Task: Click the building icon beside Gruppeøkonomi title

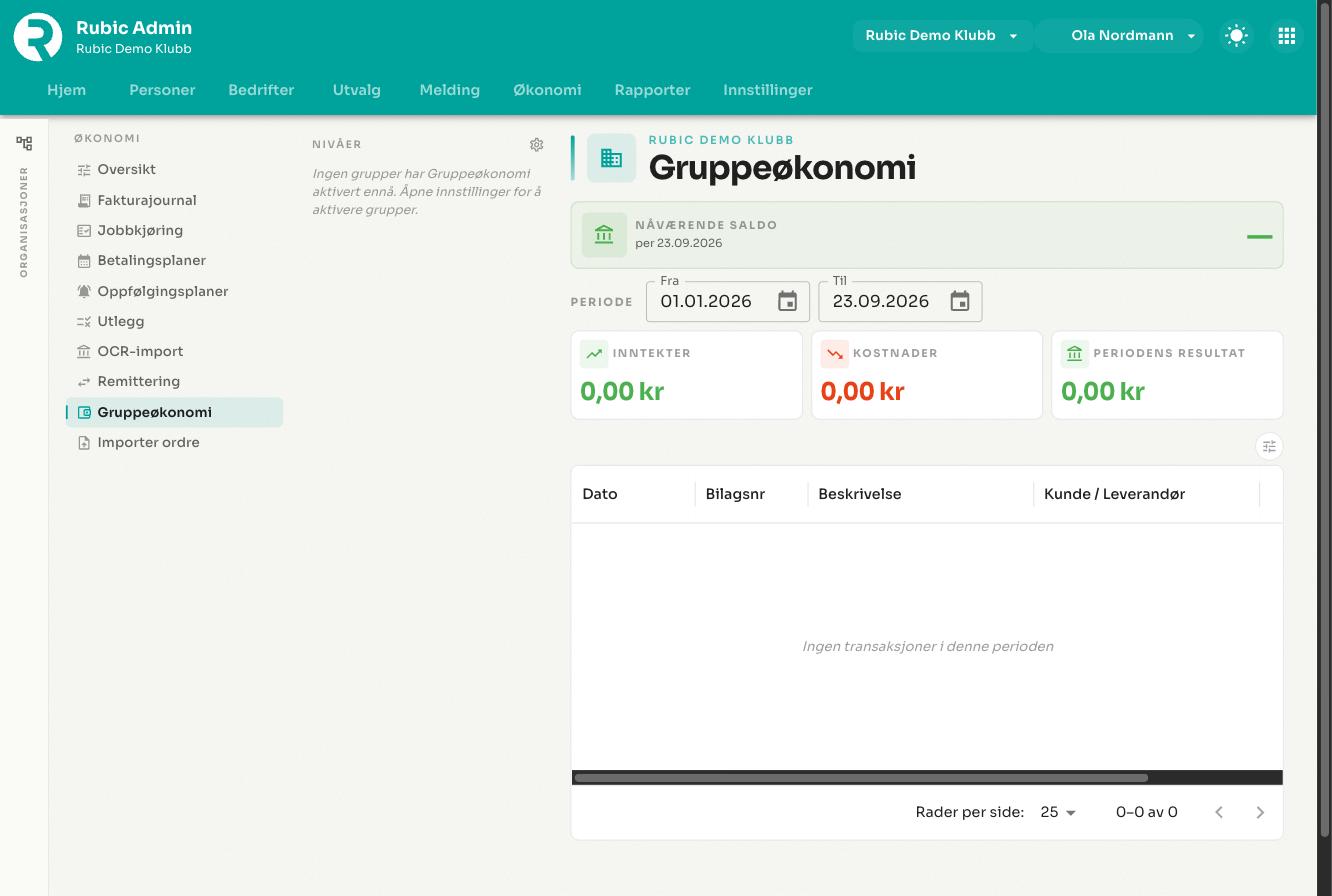Action: 611,158
